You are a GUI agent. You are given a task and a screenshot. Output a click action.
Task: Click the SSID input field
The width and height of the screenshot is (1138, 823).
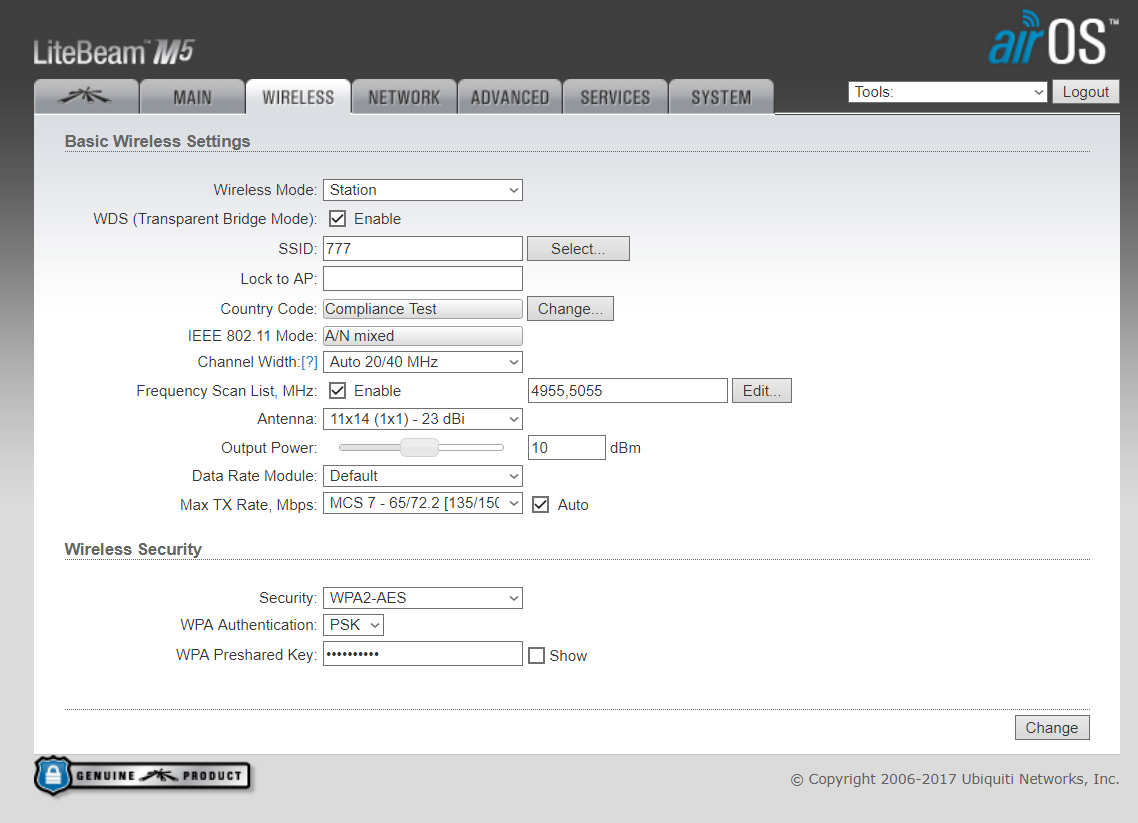tap(423, 249)
